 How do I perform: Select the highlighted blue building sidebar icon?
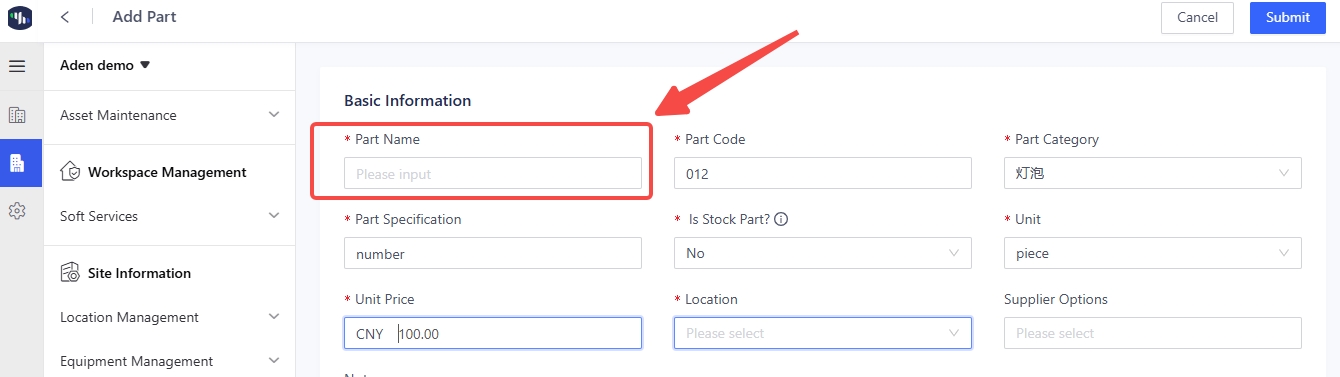17,163
